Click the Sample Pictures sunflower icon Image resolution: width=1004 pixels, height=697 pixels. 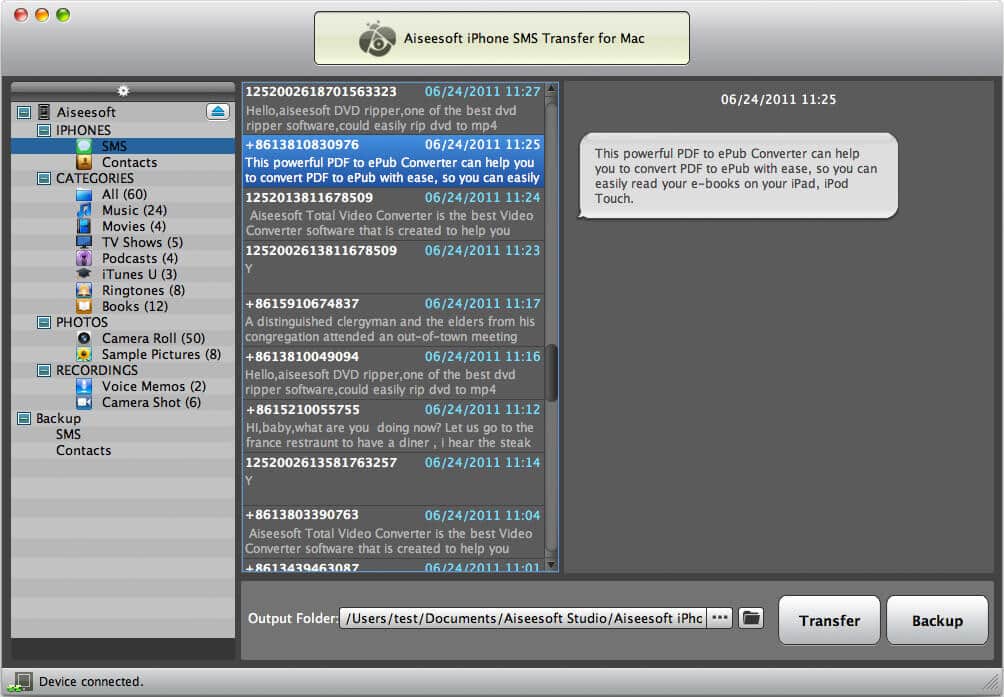(84, 354)
